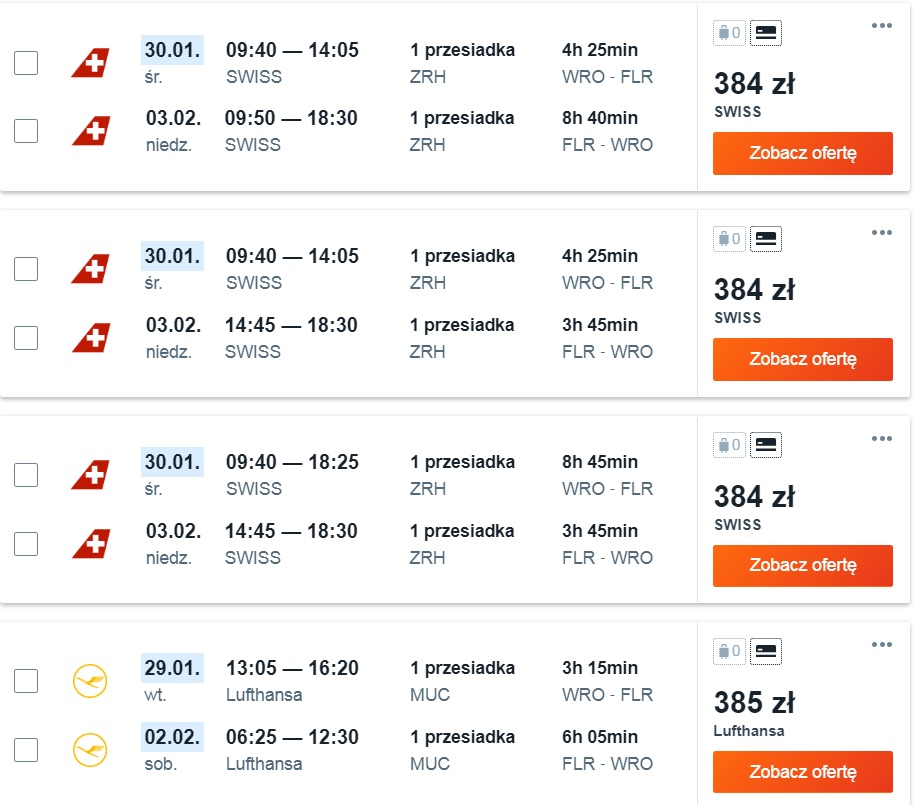Image resolution: width=915 pixels, height=805 pixels.
Task: Click the highlighted 02.02. return date
Action: [x=172, y=737]
